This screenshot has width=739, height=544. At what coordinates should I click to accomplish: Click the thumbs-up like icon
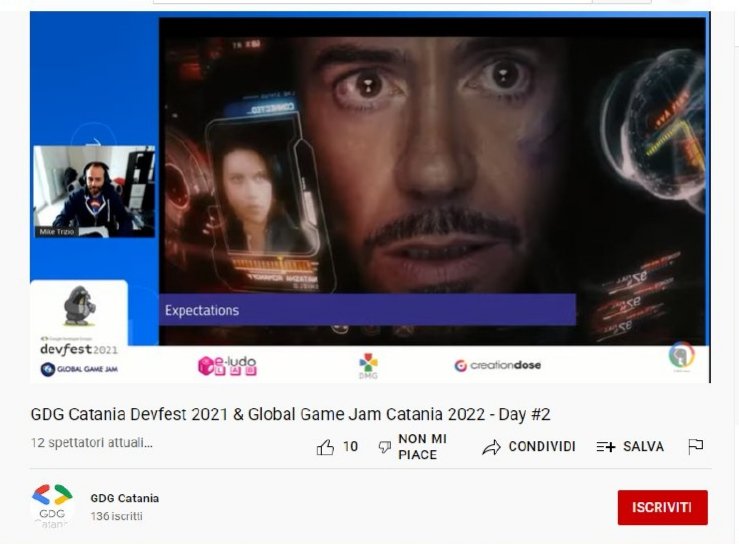[325, 447]
